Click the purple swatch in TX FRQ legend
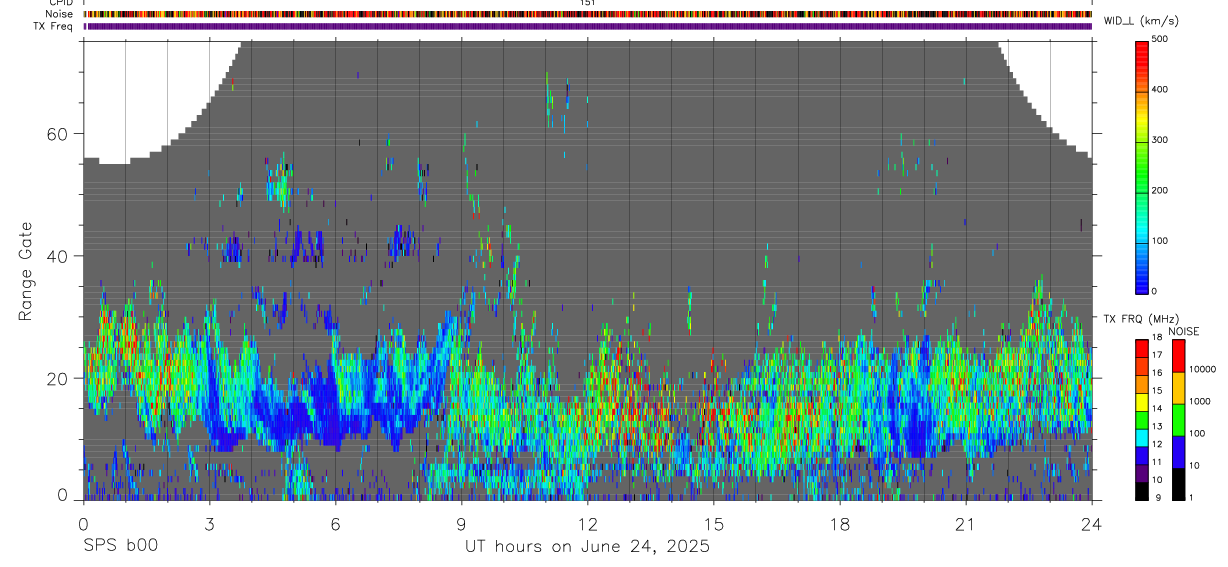 [x=1142, y=472]
